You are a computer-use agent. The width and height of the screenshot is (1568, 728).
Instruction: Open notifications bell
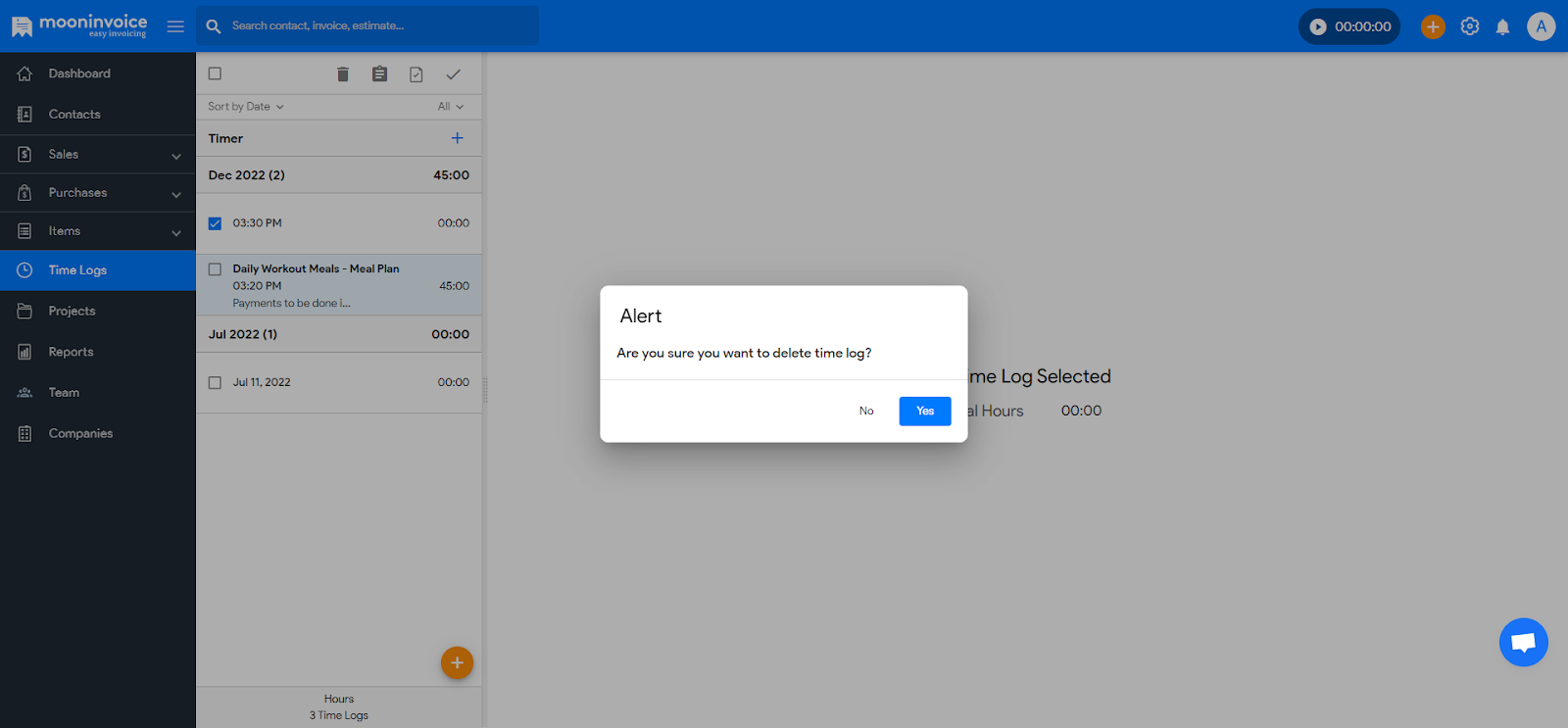click(x=1502, y=26)
